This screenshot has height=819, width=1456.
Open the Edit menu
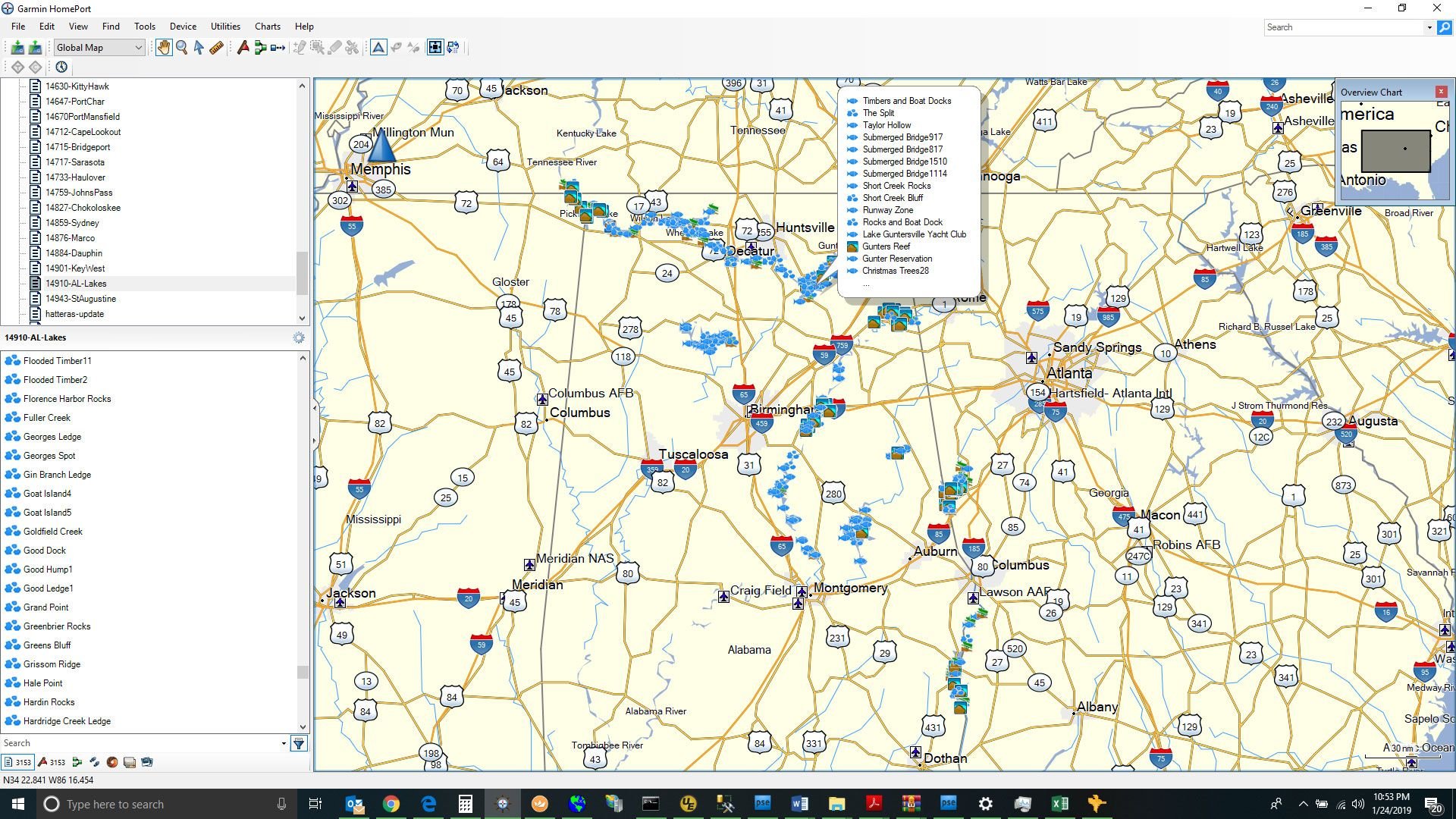pos(47,27)
